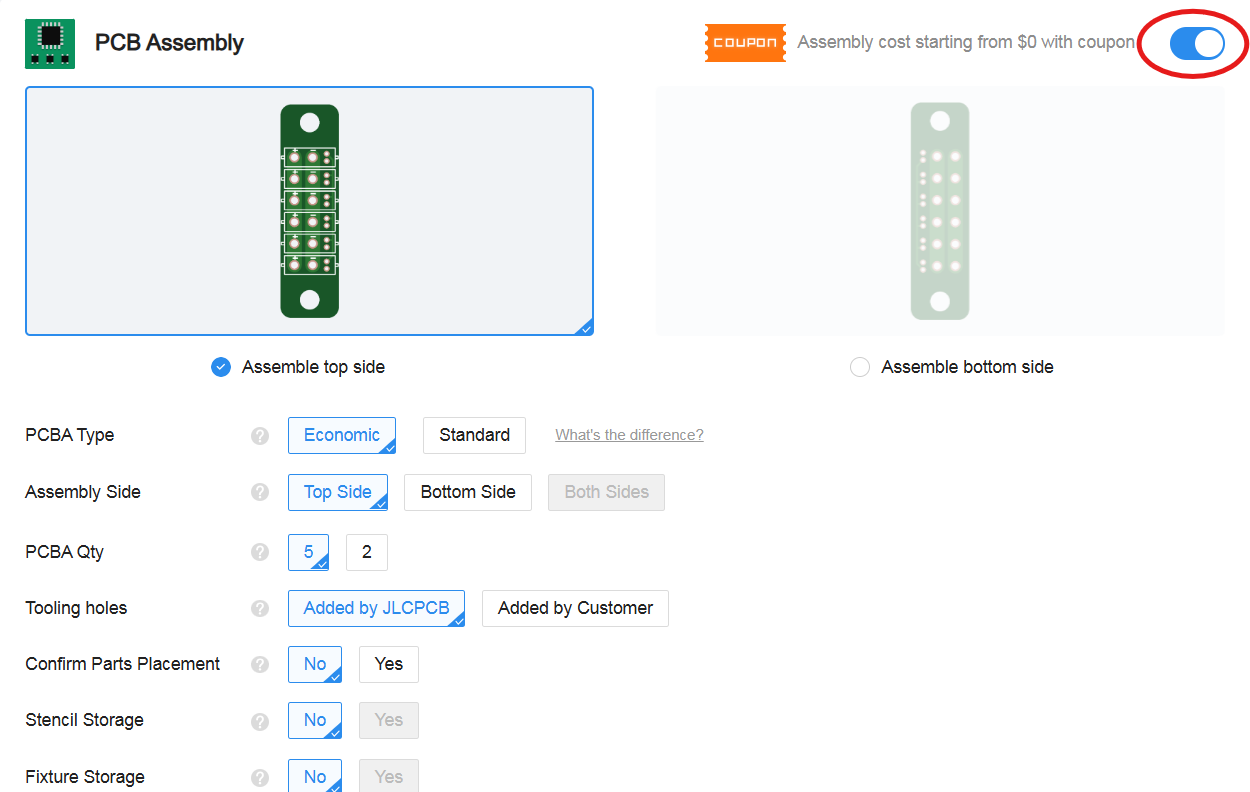Click the bottom side PCB preview image

pos(939,211)
